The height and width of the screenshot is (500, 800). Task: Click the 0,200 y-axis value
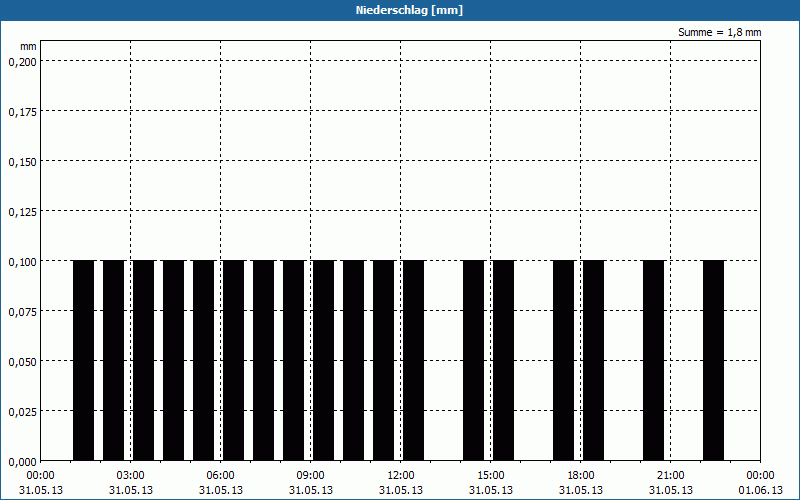point(22,62)
